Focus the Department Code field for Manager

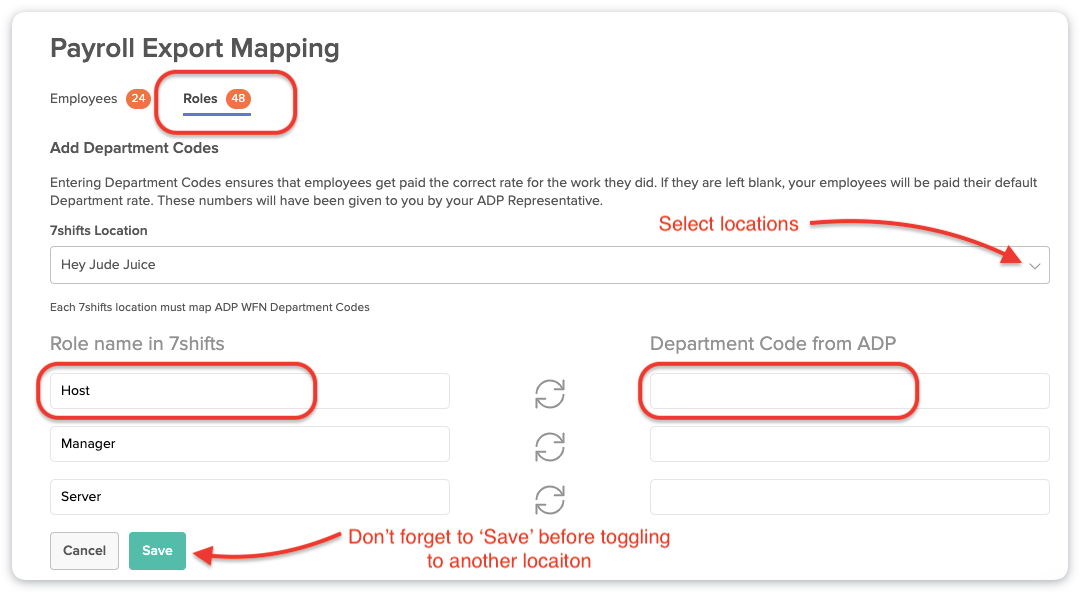coord(850,444)
